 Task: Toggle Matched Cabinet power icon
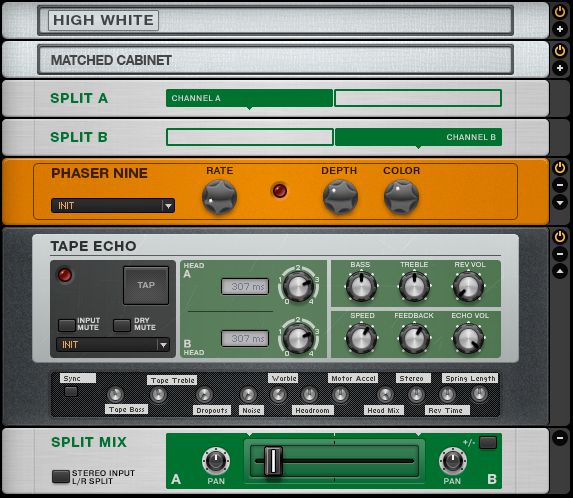pos(559,50)
